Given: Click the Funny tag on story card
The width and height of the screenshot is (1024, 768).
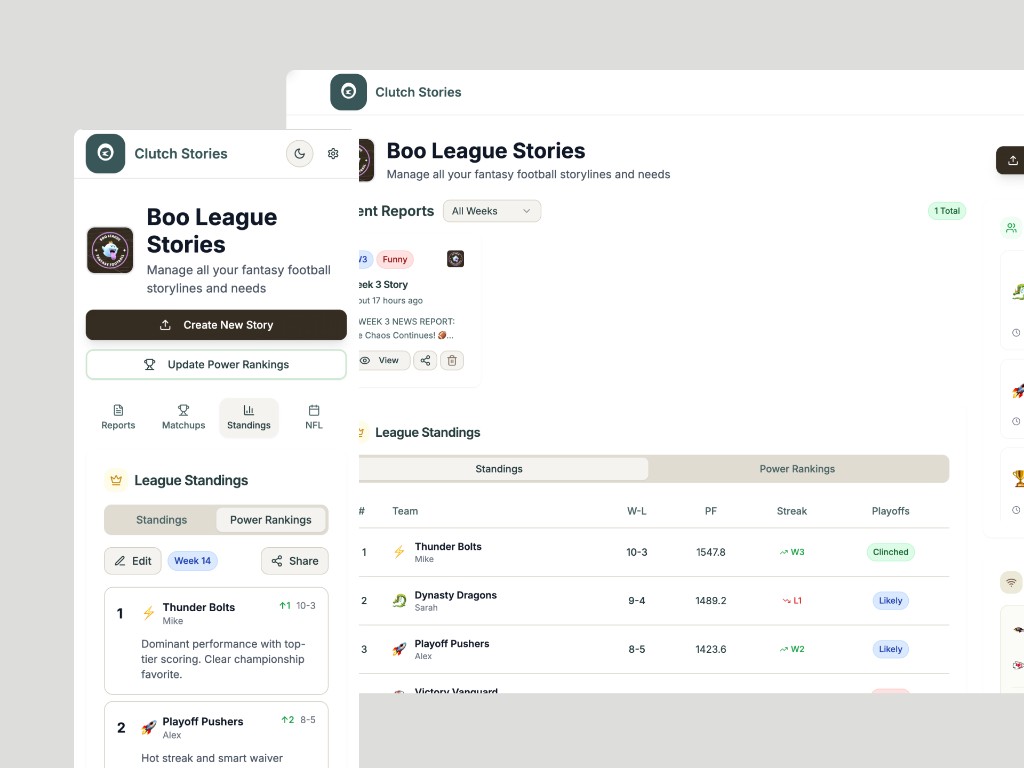Looking at the screenshot, I should (395, 259).
